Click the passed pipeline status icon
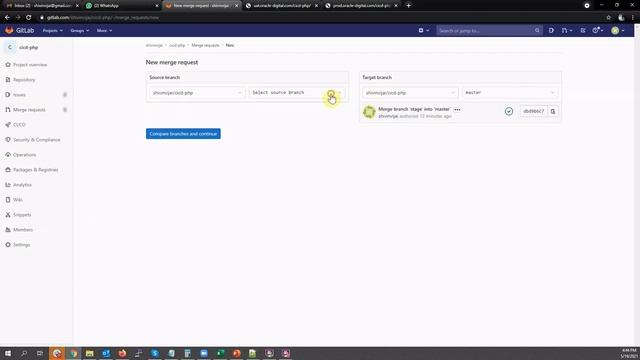The height and width of the screenshot is (360, 640). (x=509, y=111)
